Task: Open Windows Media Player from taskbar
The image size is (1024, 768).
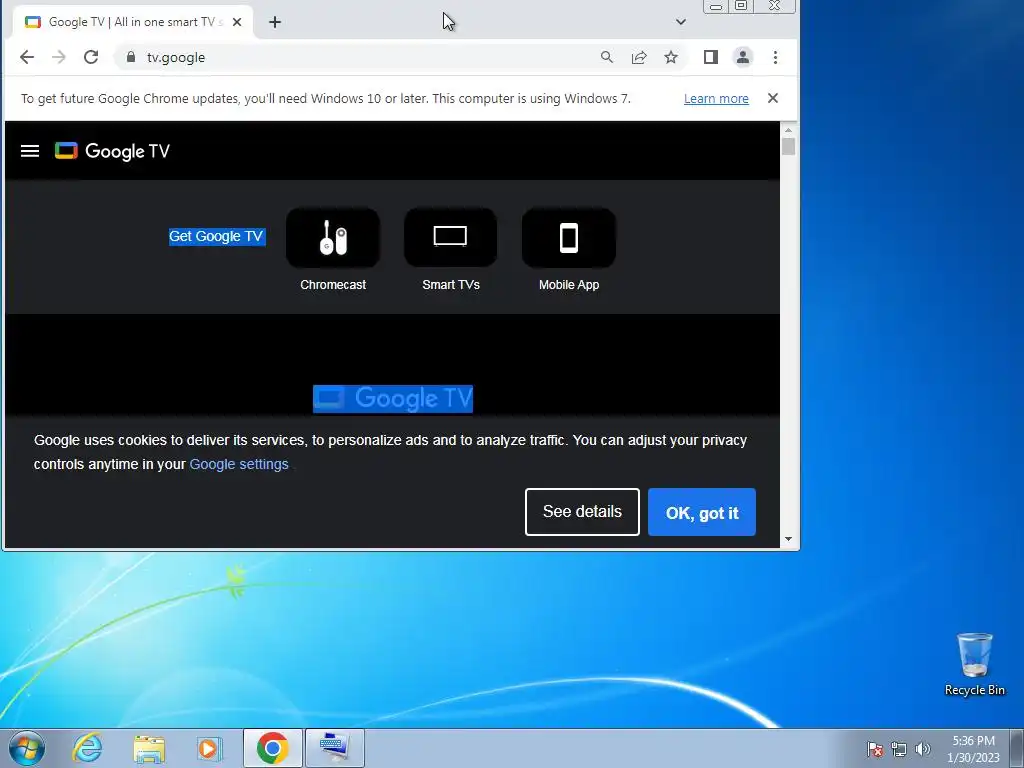Action: 210,748
